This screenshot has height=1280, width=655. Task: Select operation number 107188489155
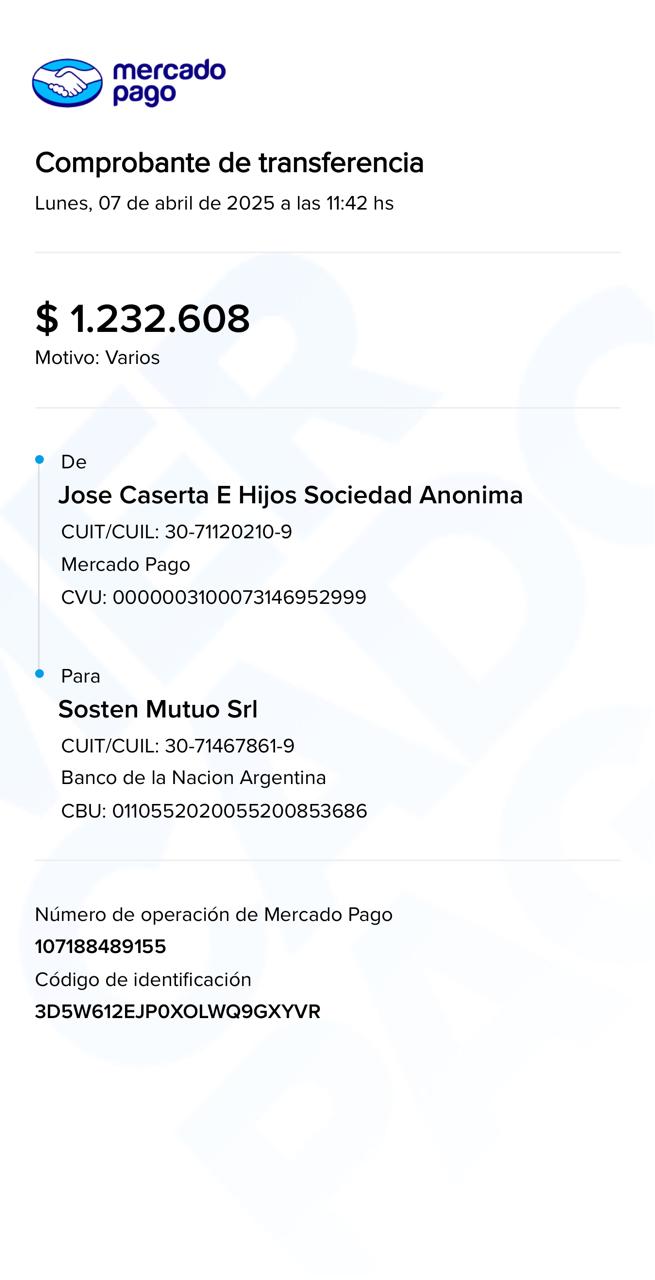click(x=100, y=946)
